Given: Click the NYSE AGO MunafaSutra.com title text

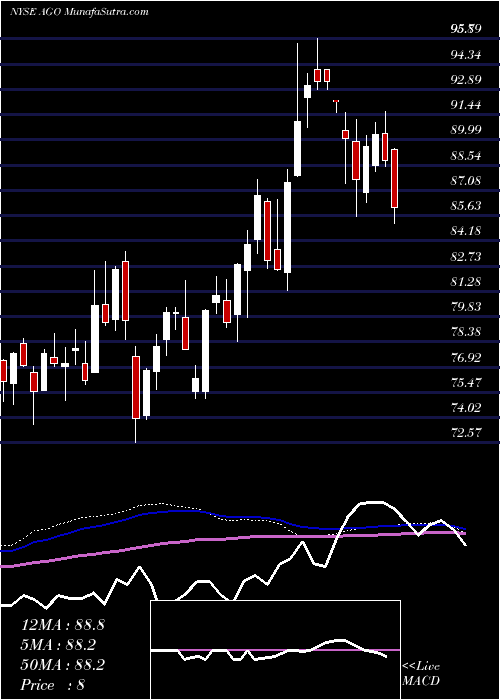Looking at the screenshot, I should click(x=79, y=12).
